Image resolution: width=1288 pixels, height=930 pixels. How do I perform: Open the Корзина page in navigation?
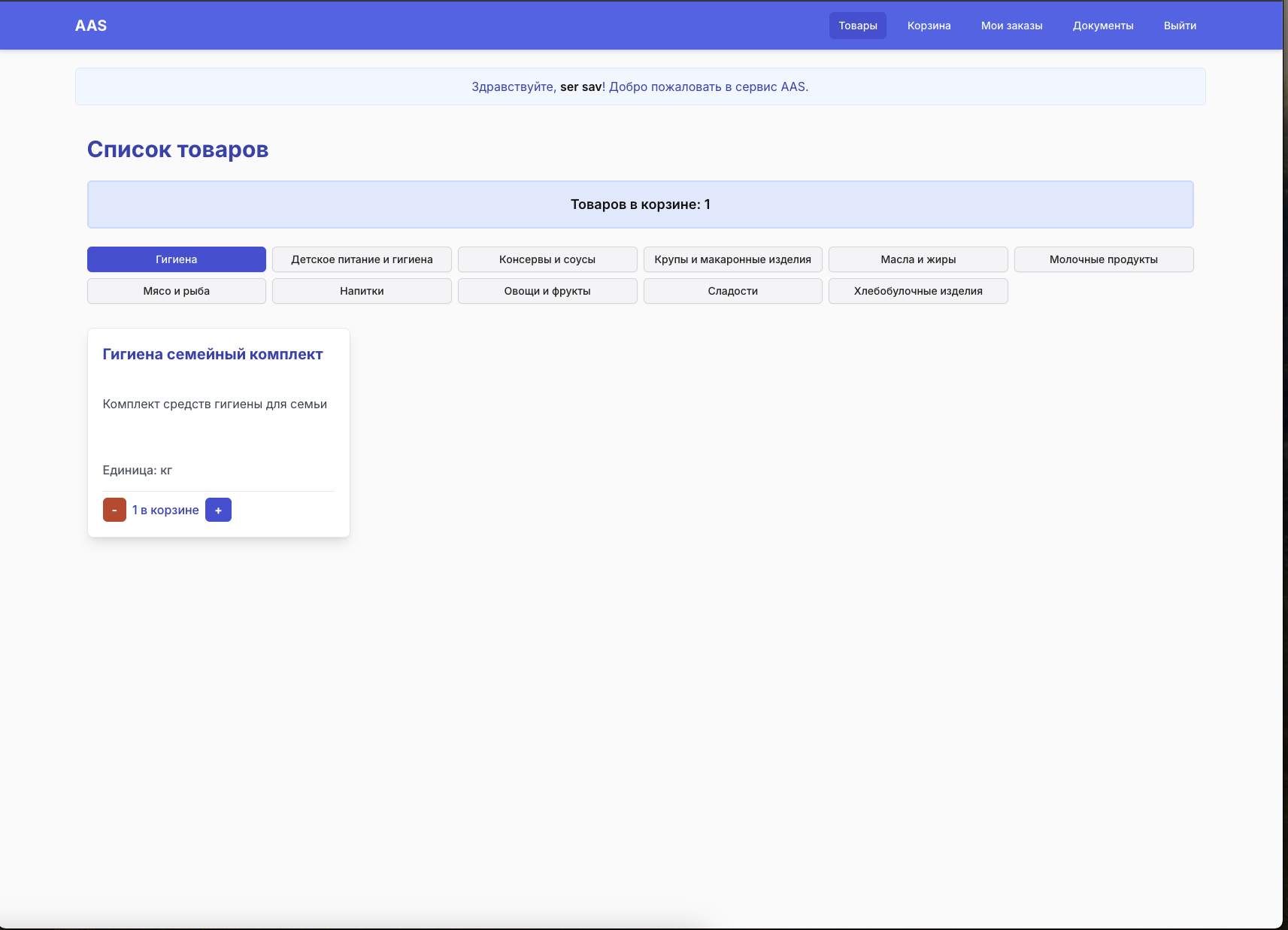(929, 26)
